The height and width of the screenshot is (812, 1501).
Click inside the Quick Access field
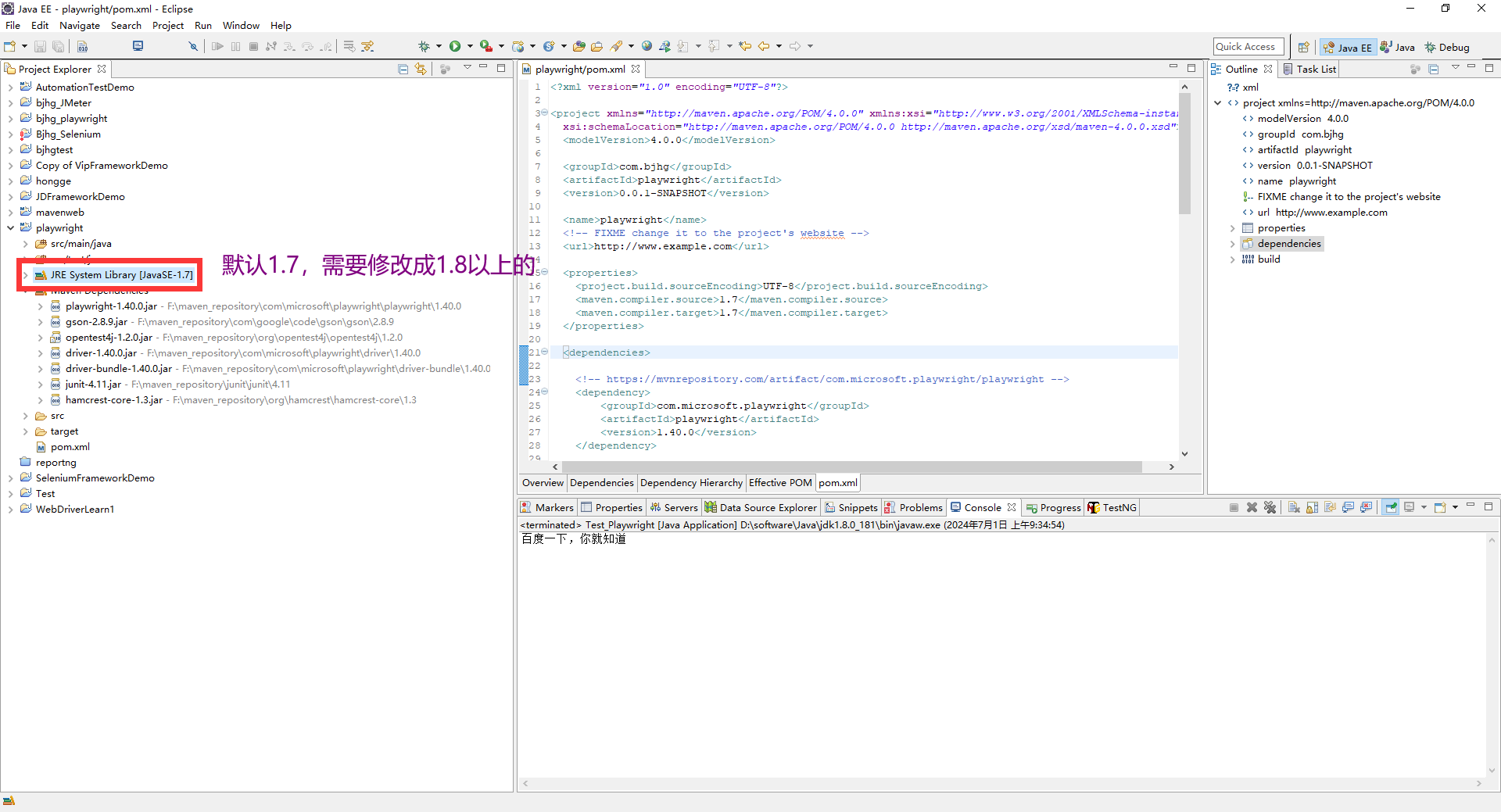(x=1247, y=46)
